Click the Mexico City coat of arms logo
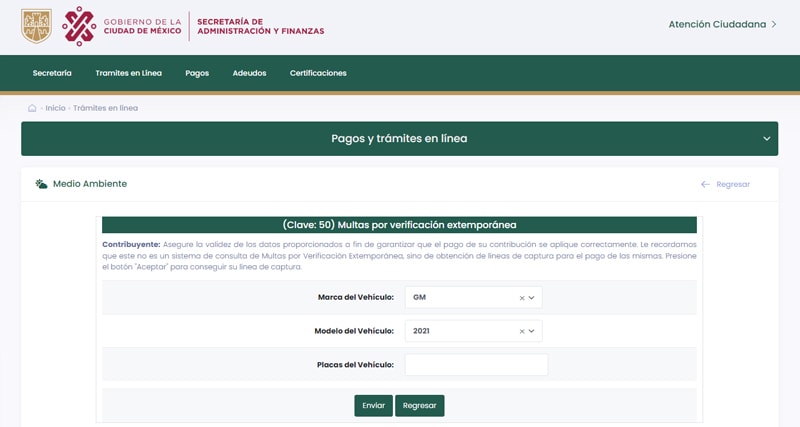The width and height of the screenshot is (800, 427). [x=36, y=26]
